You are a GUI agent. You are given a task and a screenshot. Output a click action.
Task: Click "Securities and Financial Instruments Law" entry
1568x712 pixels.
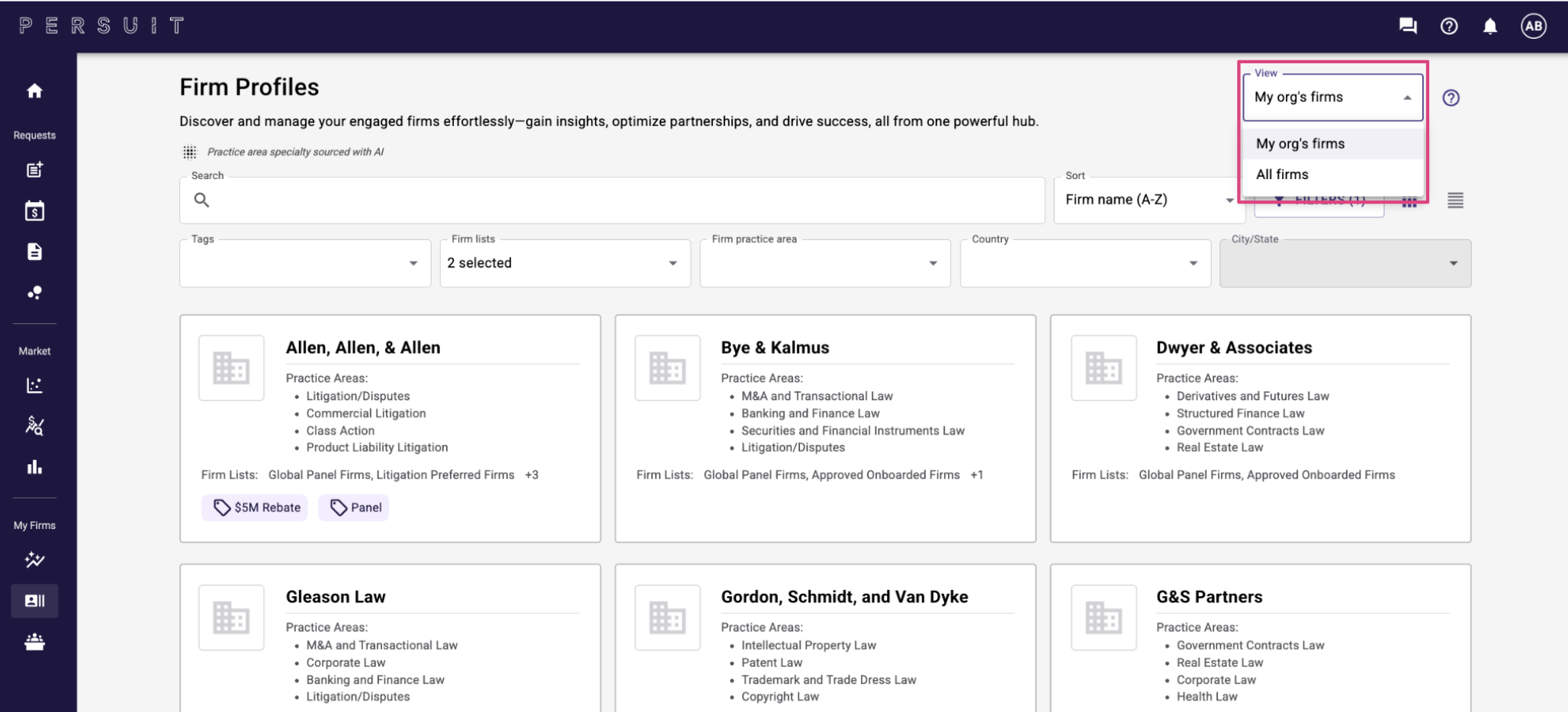[x=853, y=431]
